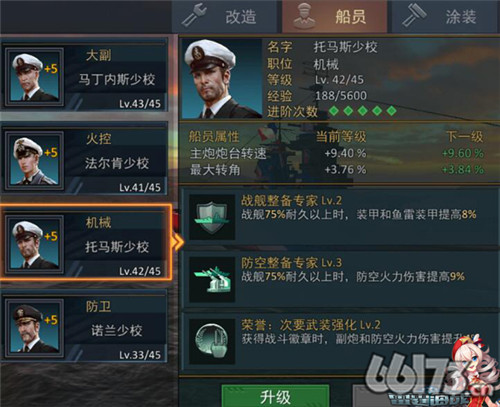Choose guard officer 诺兰少校 card
The image size is (500, 407).
pos(84,327)
